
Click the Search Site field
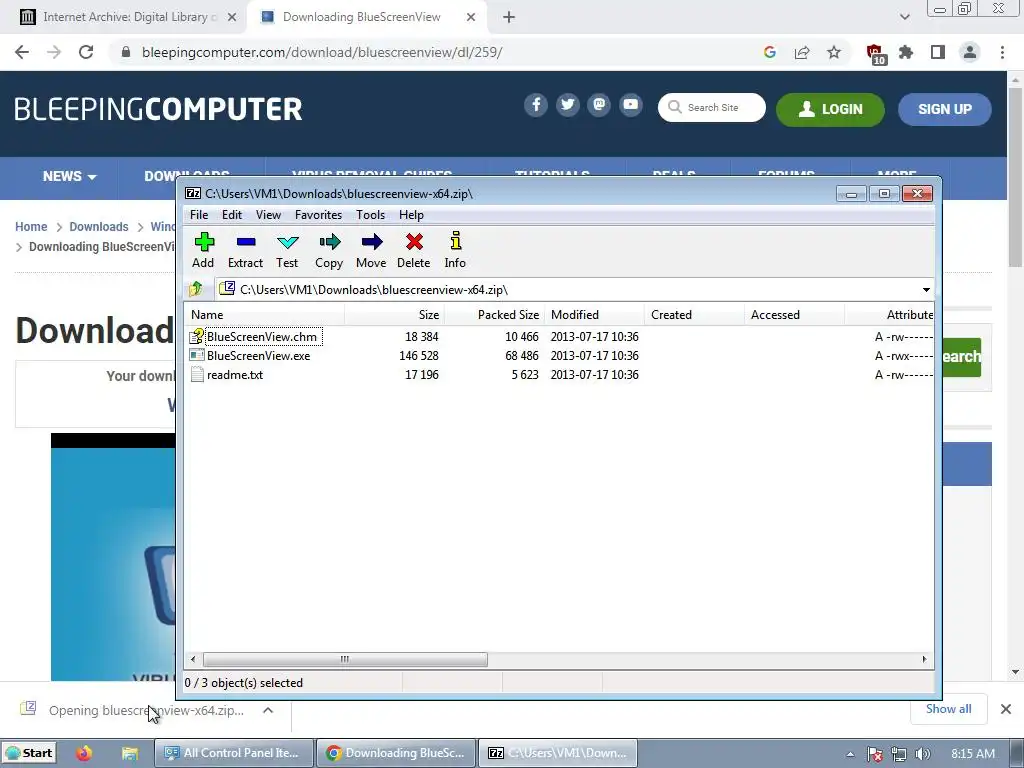tap(712, 108)
